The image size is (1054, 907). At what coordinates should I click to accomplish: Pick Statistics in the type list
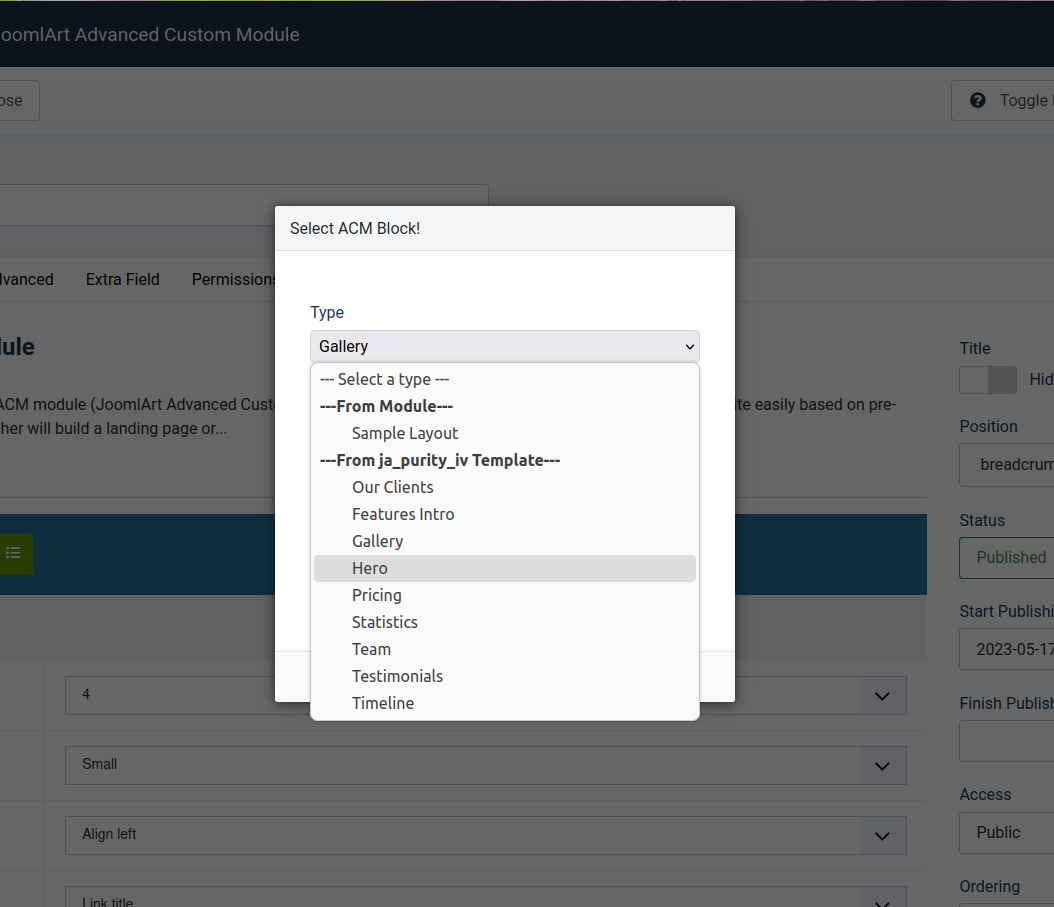click(x=385, y=622)
